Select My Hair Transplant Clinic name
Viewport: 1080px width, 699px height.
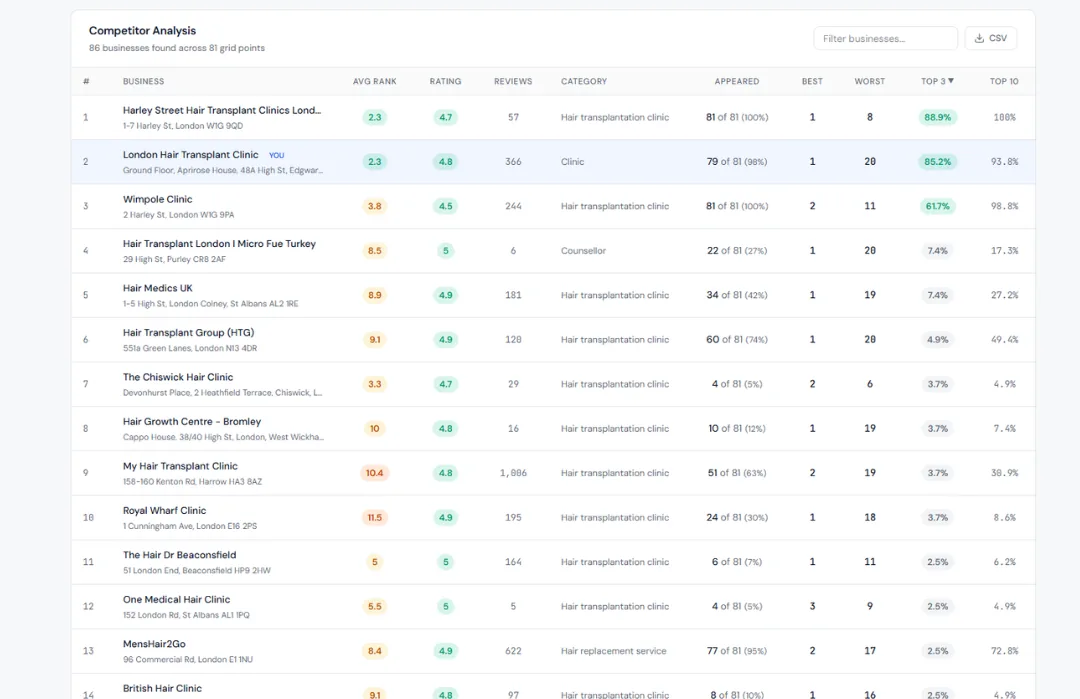point(180,466)
